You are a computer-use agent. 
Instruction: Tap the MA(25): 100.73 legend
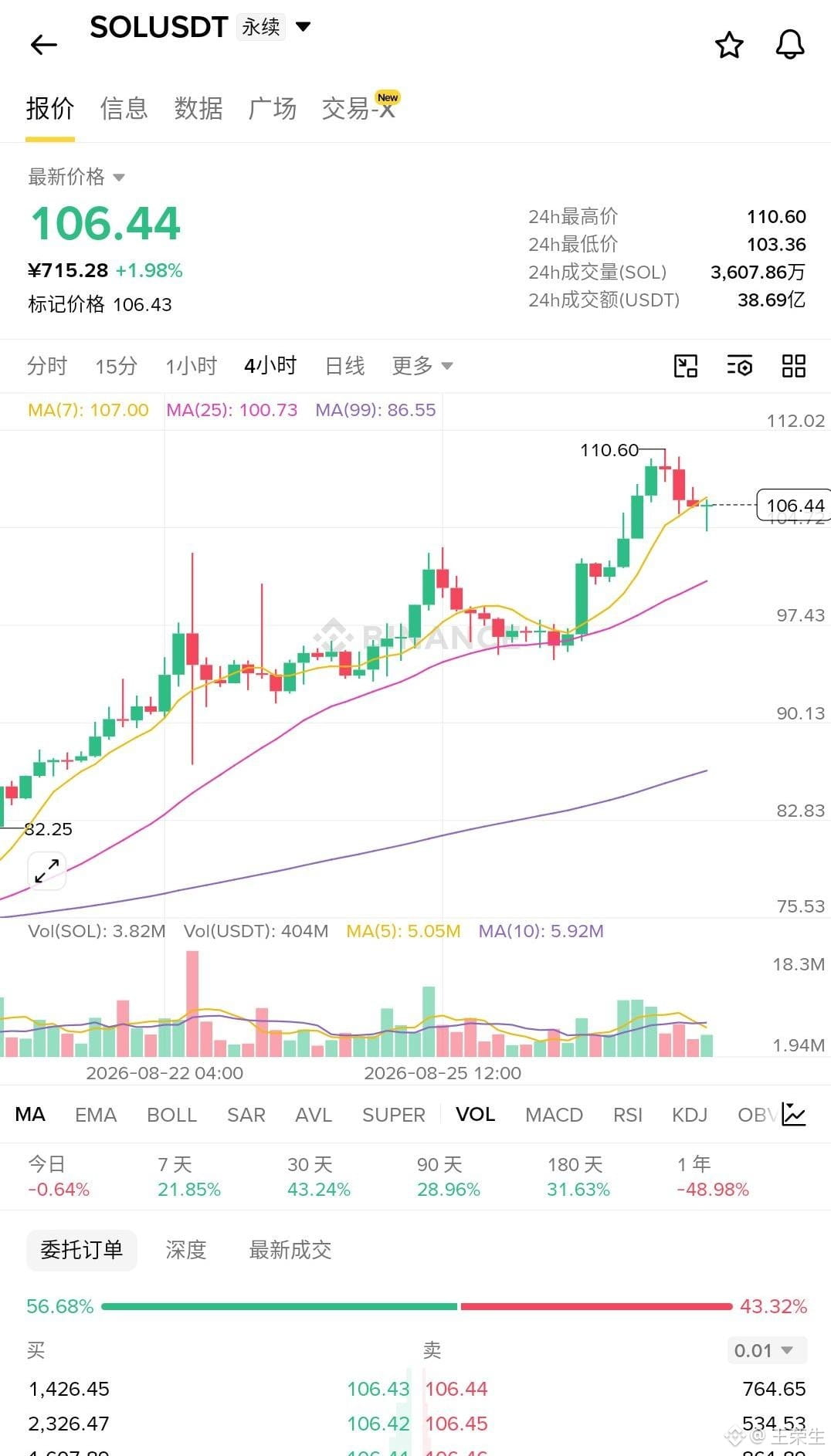[x=232, y=410]
